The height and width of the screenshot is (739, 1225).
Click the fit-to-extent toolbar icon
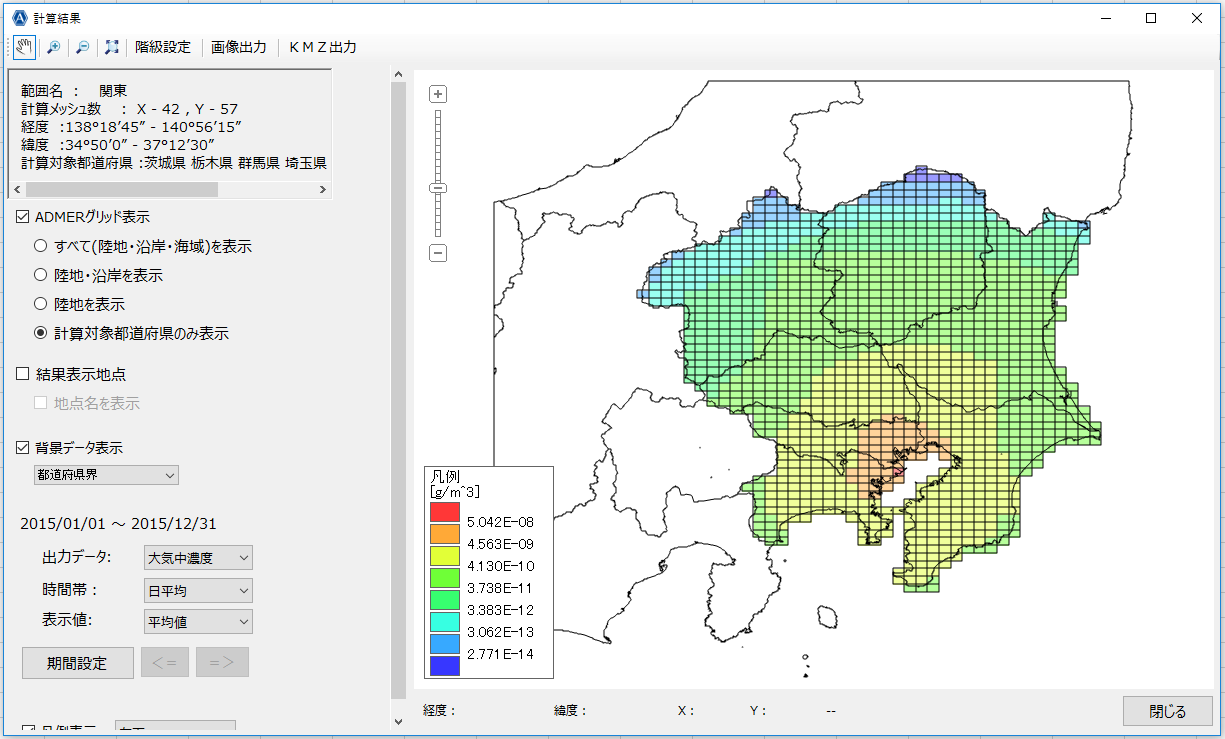click(111, 47)
